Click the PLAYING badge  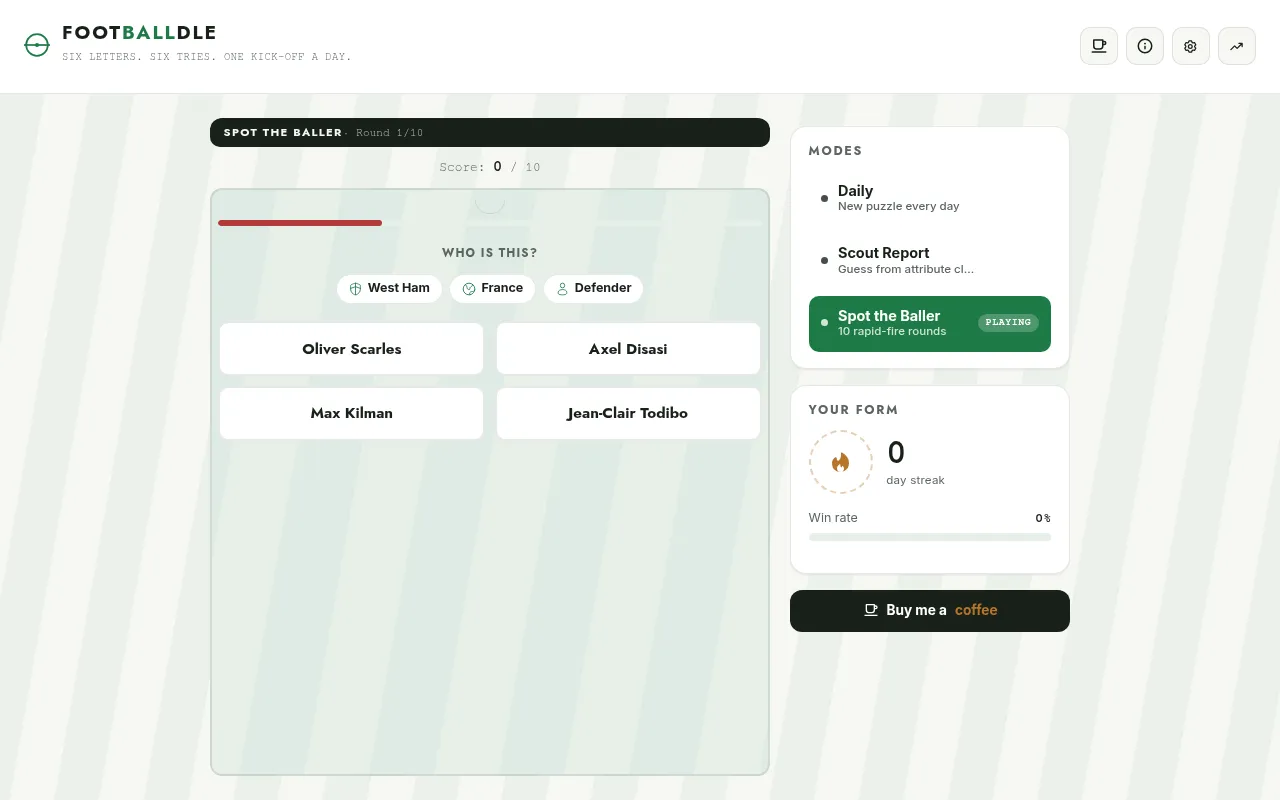pos(1008,323)
